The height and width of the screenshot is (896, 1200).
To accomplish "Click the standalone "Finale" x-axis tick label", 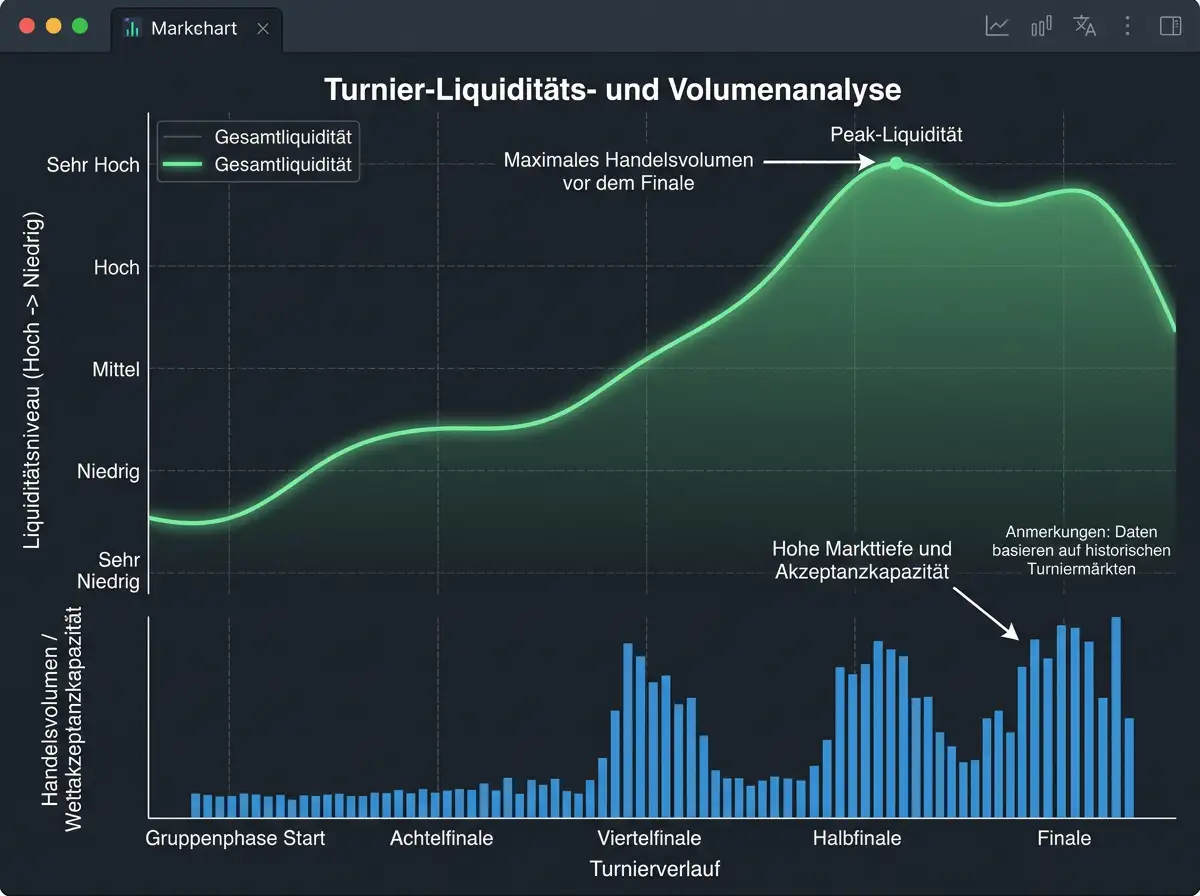I will tap(1064, 838).
